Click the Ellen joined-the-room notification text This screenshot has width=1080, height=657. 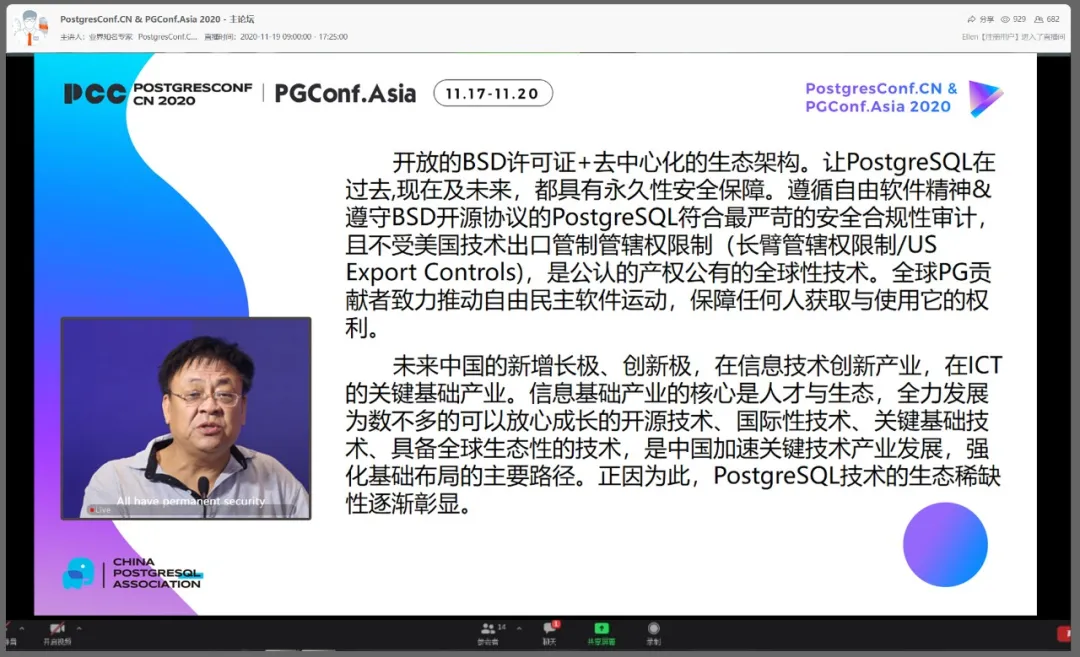[x=1013, y=37]
